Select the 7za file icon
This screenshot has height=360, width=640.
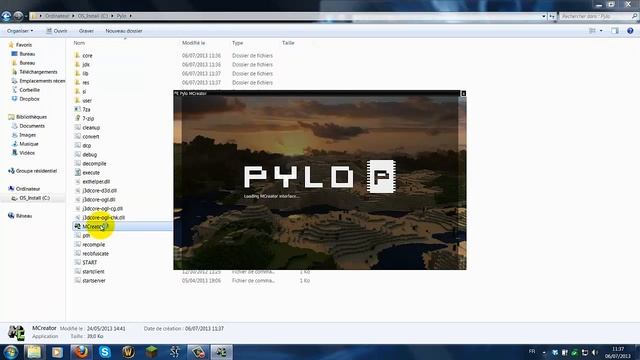tap(78, 109)
